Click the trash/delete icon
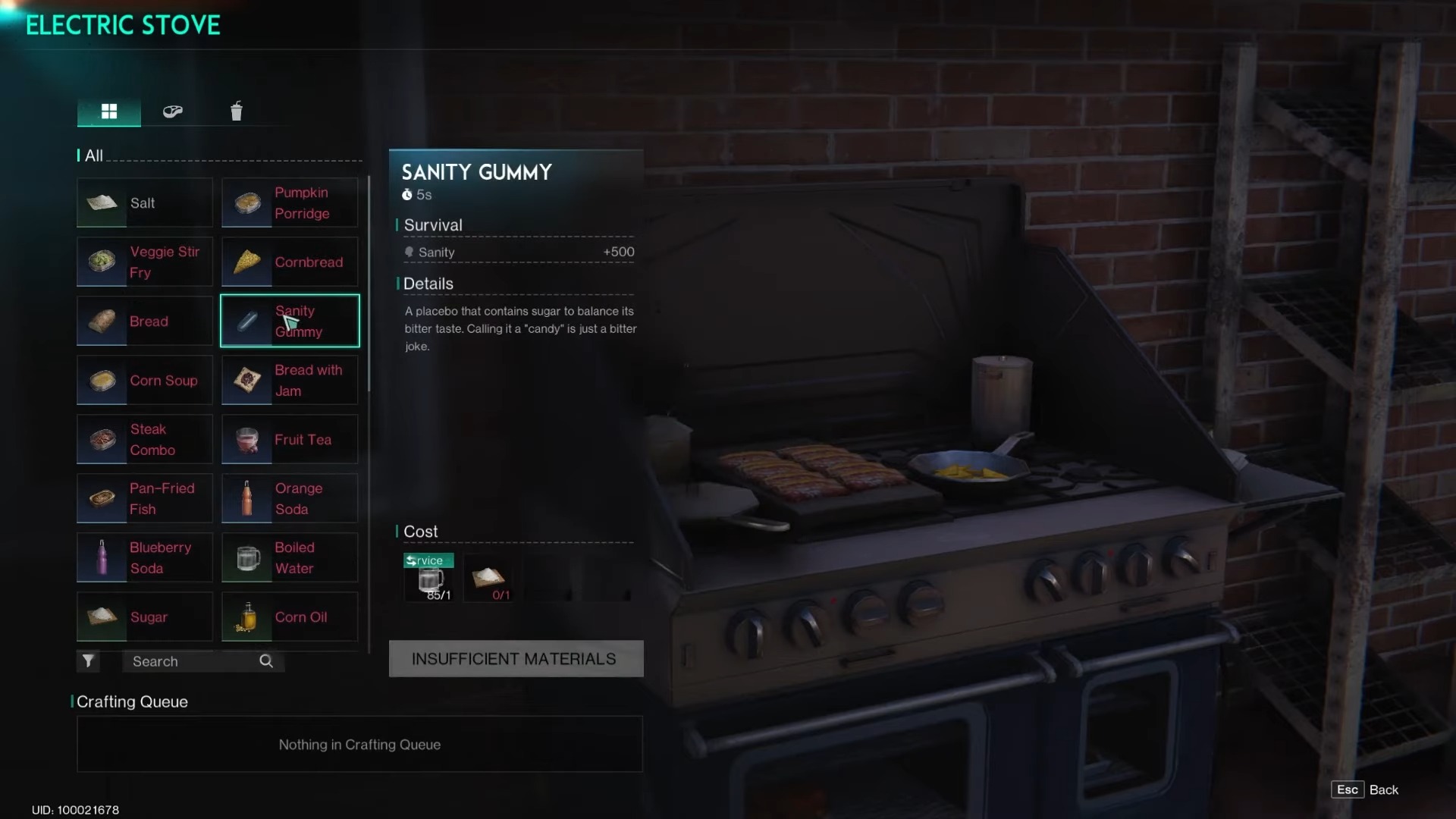The height and width of the screenshot is (819, 1456). click(236, 110)
